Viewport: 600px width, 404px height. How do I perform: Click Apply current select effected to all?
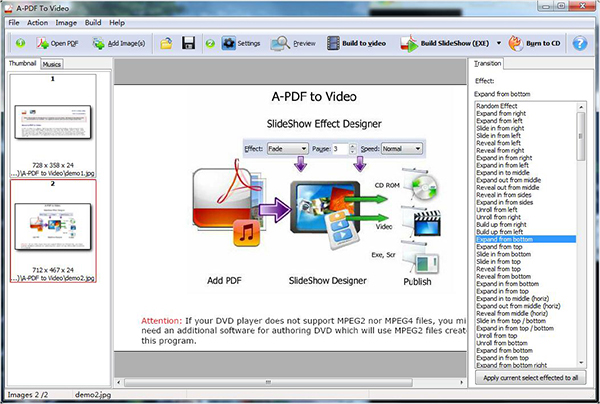[530, 379]
